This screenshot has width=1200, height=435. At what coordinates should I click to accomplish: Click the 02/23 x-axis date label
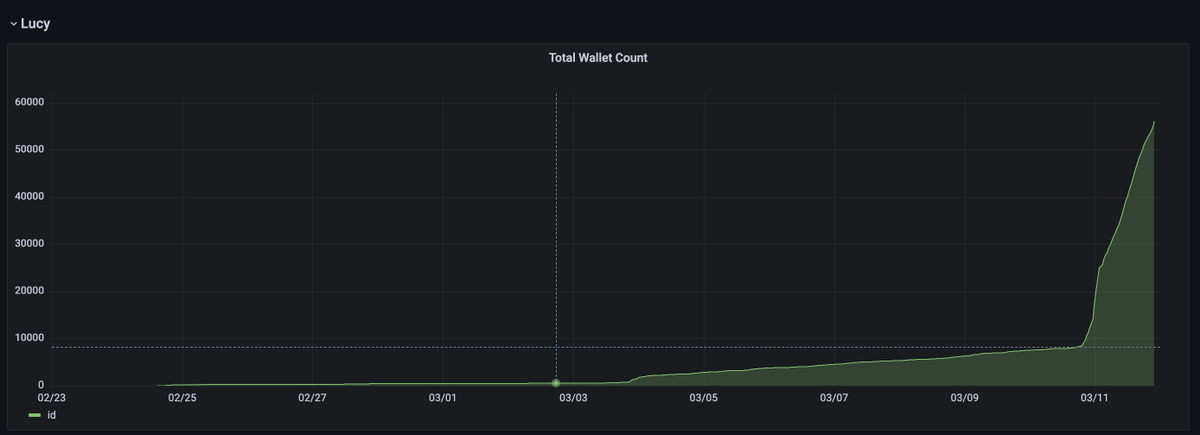coord(52,398)
